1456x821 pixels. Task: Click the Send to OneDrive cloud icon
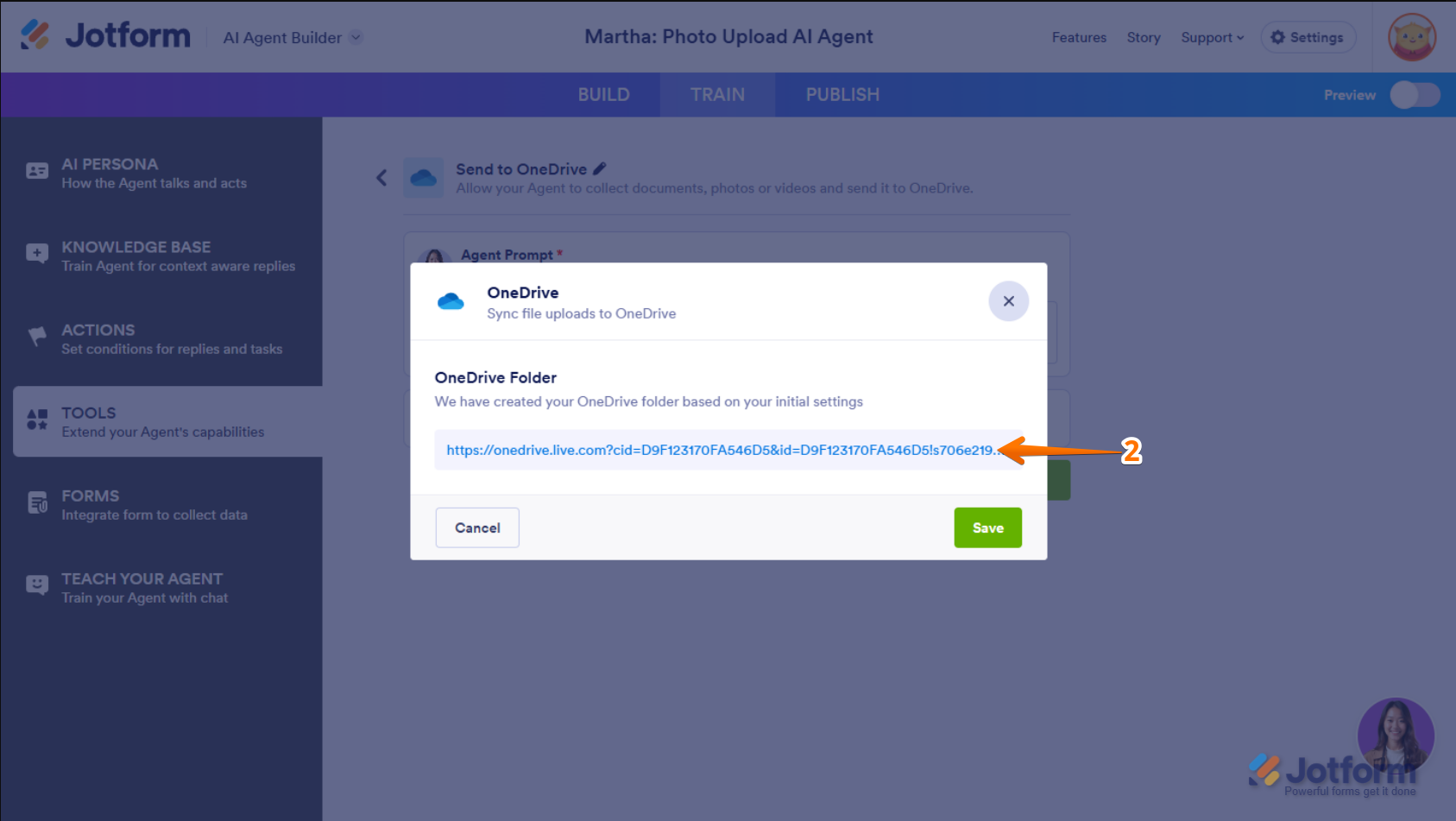pos(424,178)
